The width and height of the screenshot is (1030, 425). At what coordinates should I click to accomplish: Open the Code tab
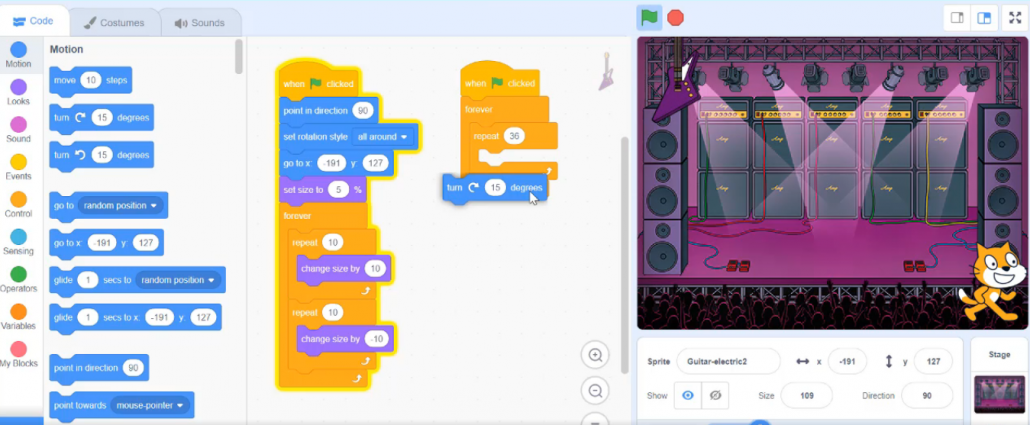coord(33,22)
